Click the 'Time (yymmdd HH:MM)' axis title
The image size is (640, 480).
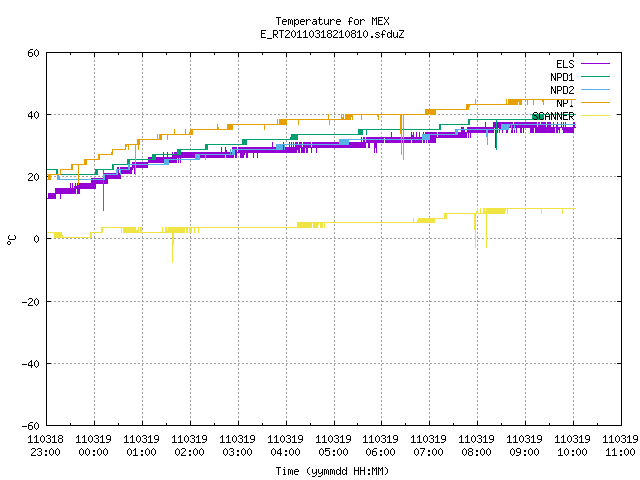coord(333,471)
